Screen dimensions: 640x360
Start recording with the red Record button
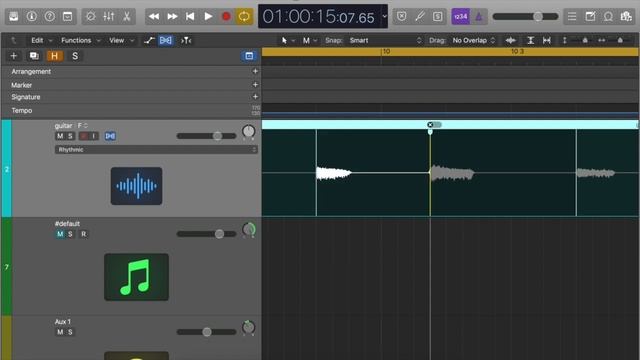click(226, 17)
